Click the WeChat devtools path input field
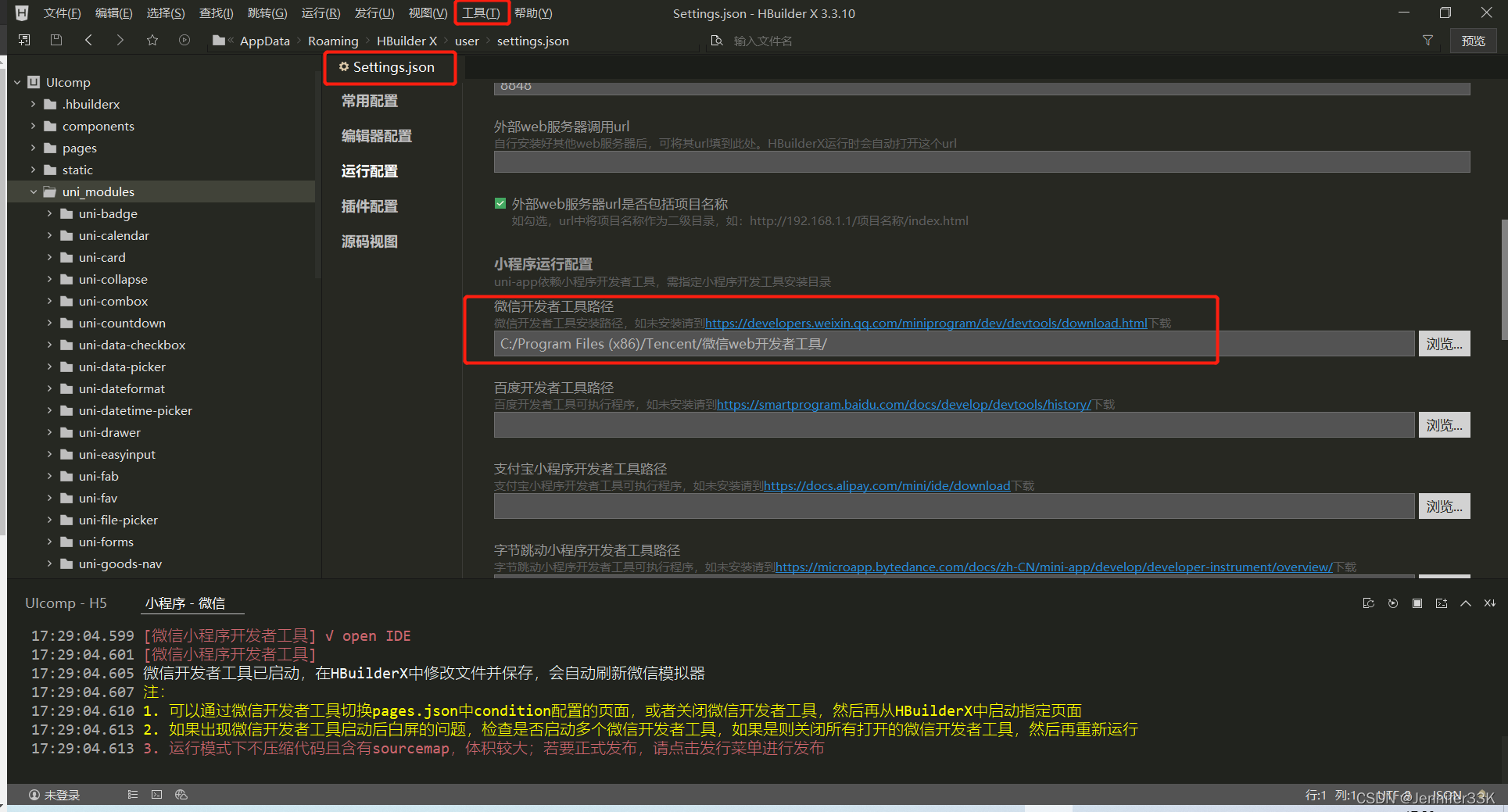 tap(955, 344)
